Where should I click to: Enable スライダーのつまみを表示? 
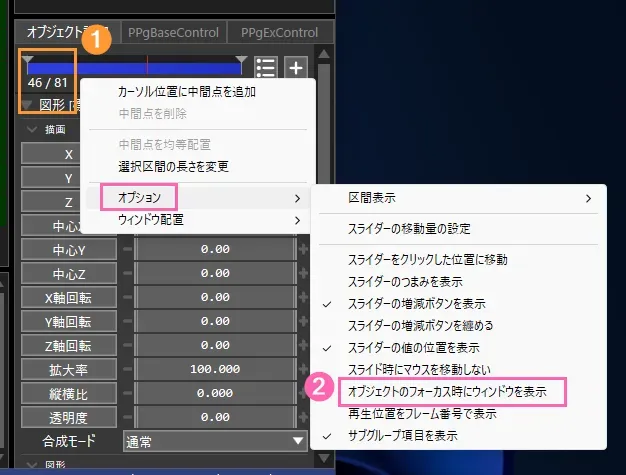[x=458, y=282]
